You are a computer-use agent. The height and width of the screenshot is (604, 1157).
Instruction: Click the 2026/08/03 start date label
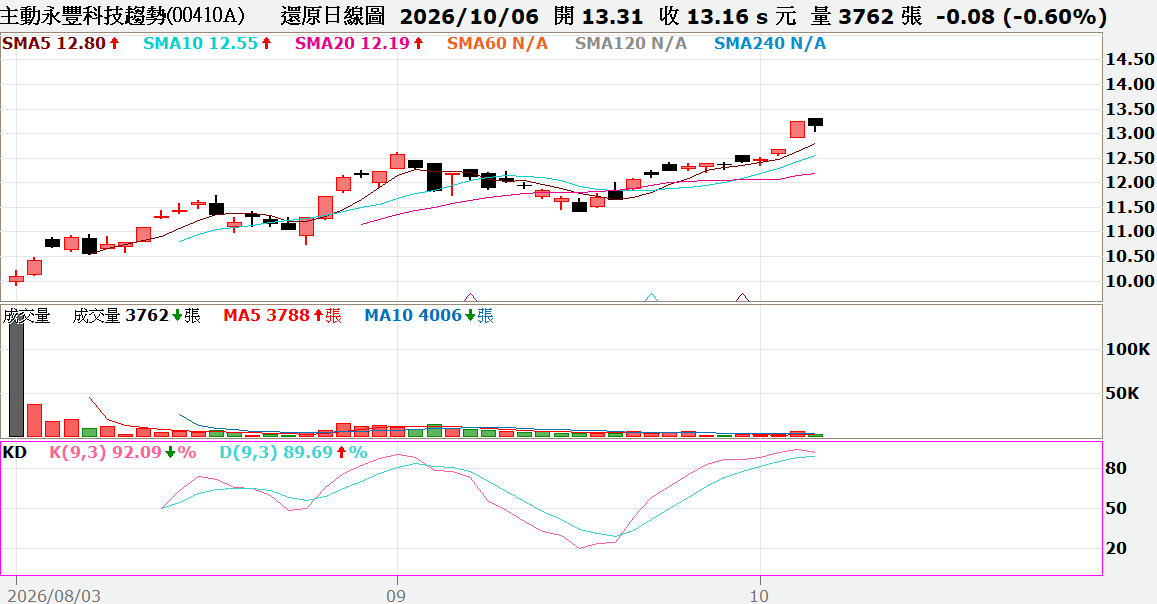point(55,595)
